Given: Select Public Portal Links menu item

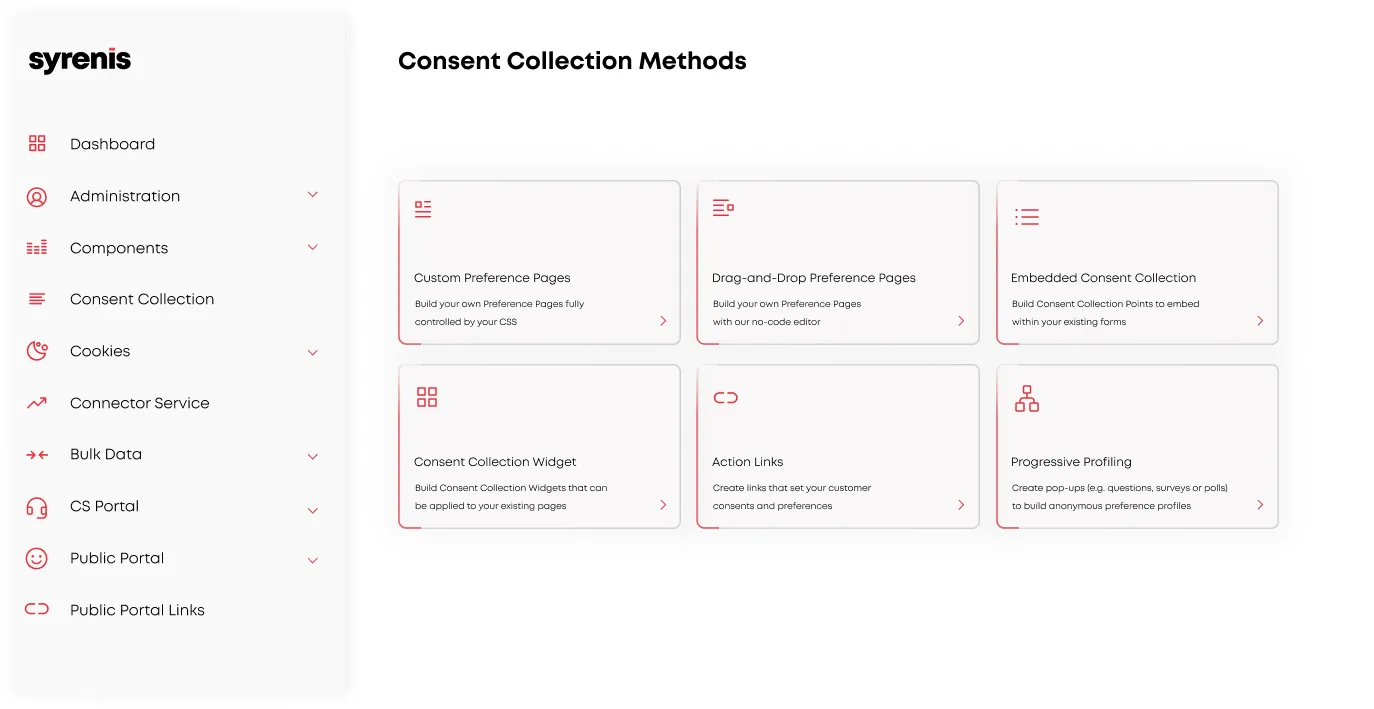Looking at the screenshot, I should [x=137, y=610].
